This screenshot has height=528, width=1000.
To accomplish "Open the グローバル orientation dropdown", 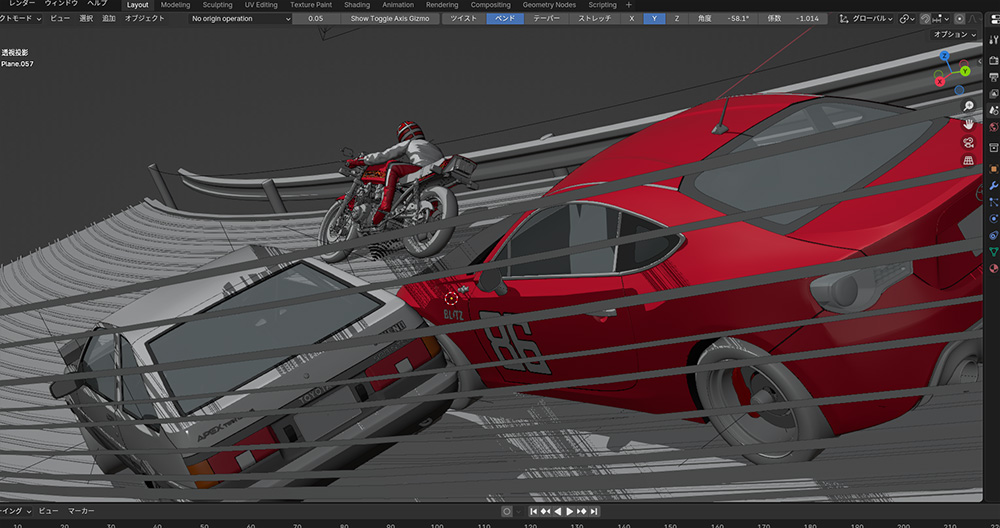I will coord(867,19).
